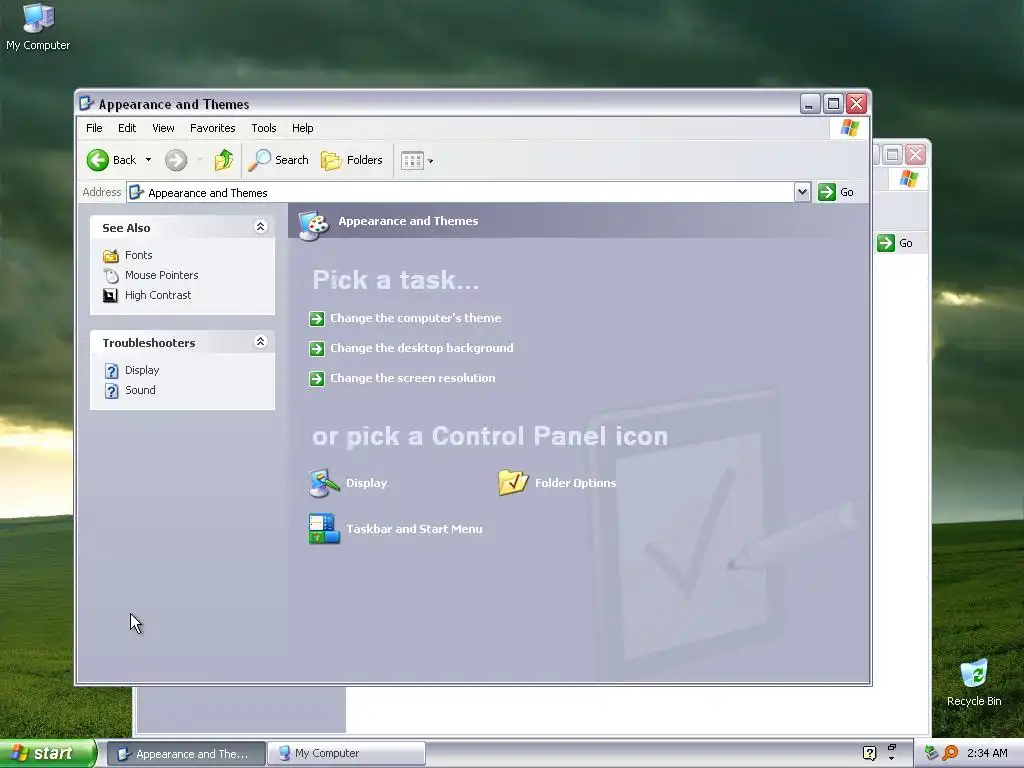Select Change the computer's theme task
The width and height of the screenshot is (1024, 768).
pyautogui.click(x=415, y=318)
